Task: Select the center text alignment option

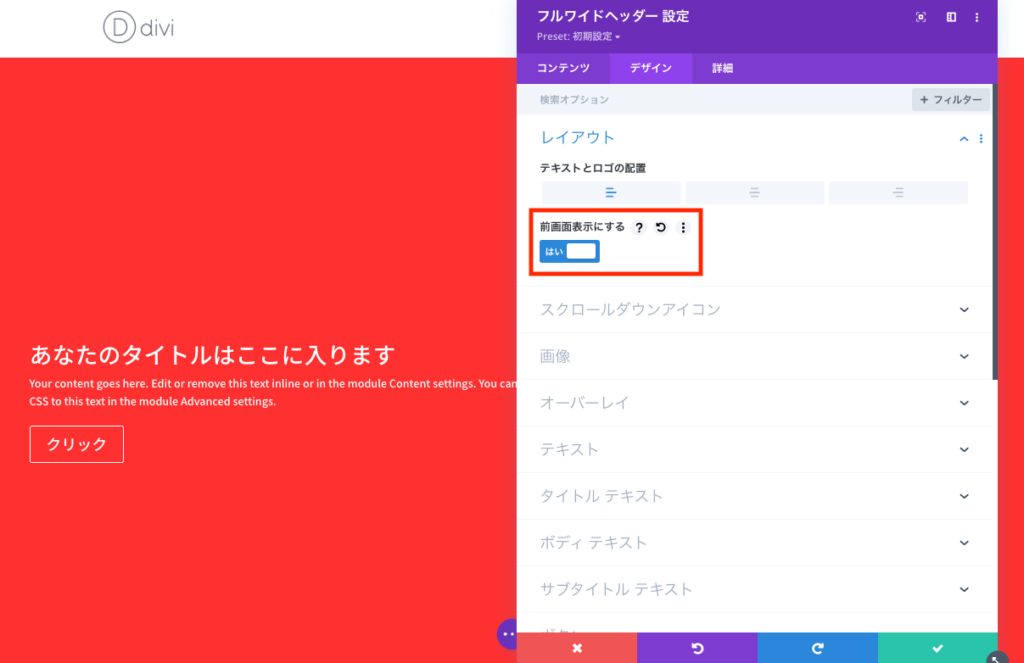Action: [754, 192]
